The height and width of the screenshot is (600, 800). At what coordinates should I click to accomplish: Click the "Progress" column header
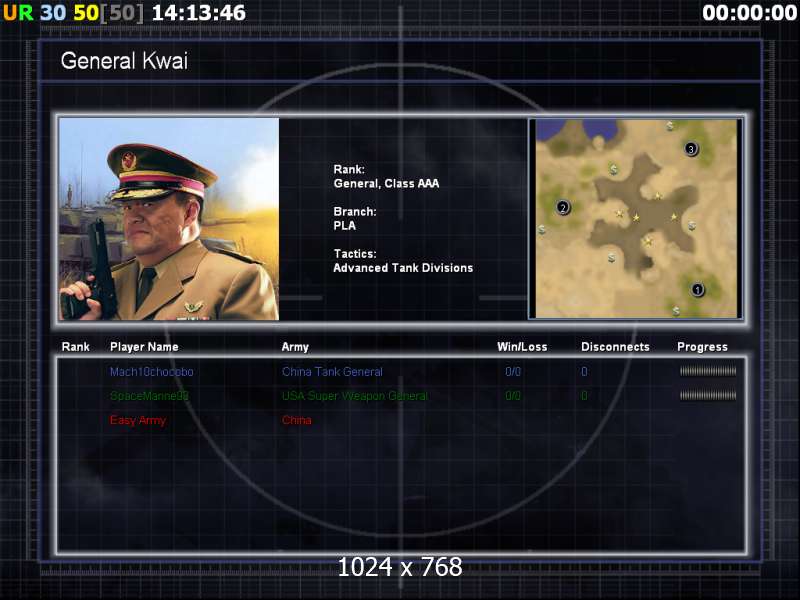coord(702,347)
